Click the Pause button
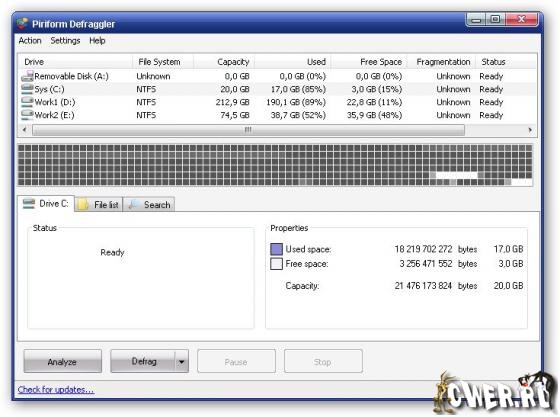 [x=236, y=362]
